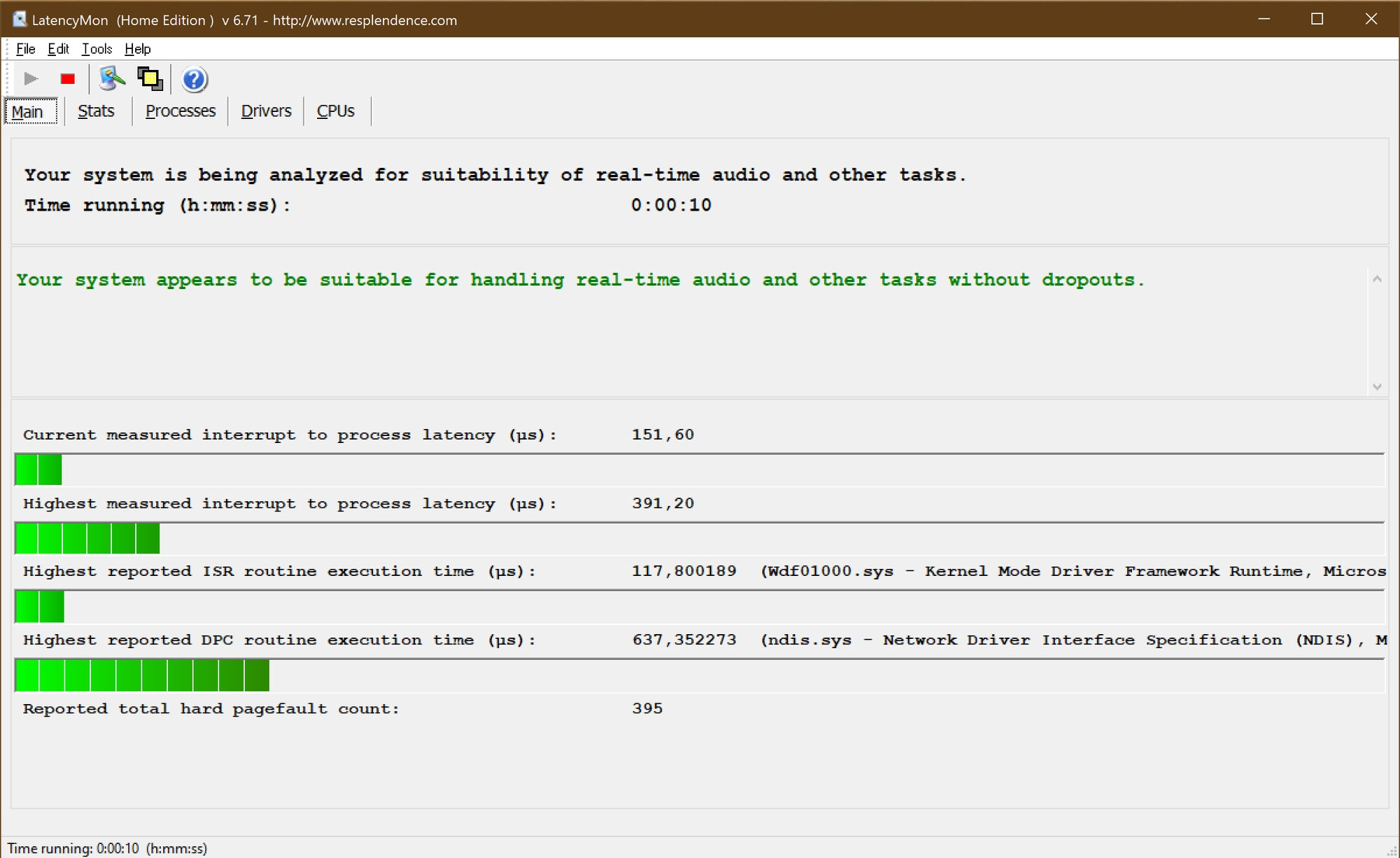Click the LatencyMon app icon in title bar
The image size is (1400, 858).
(x=19, y=19)
